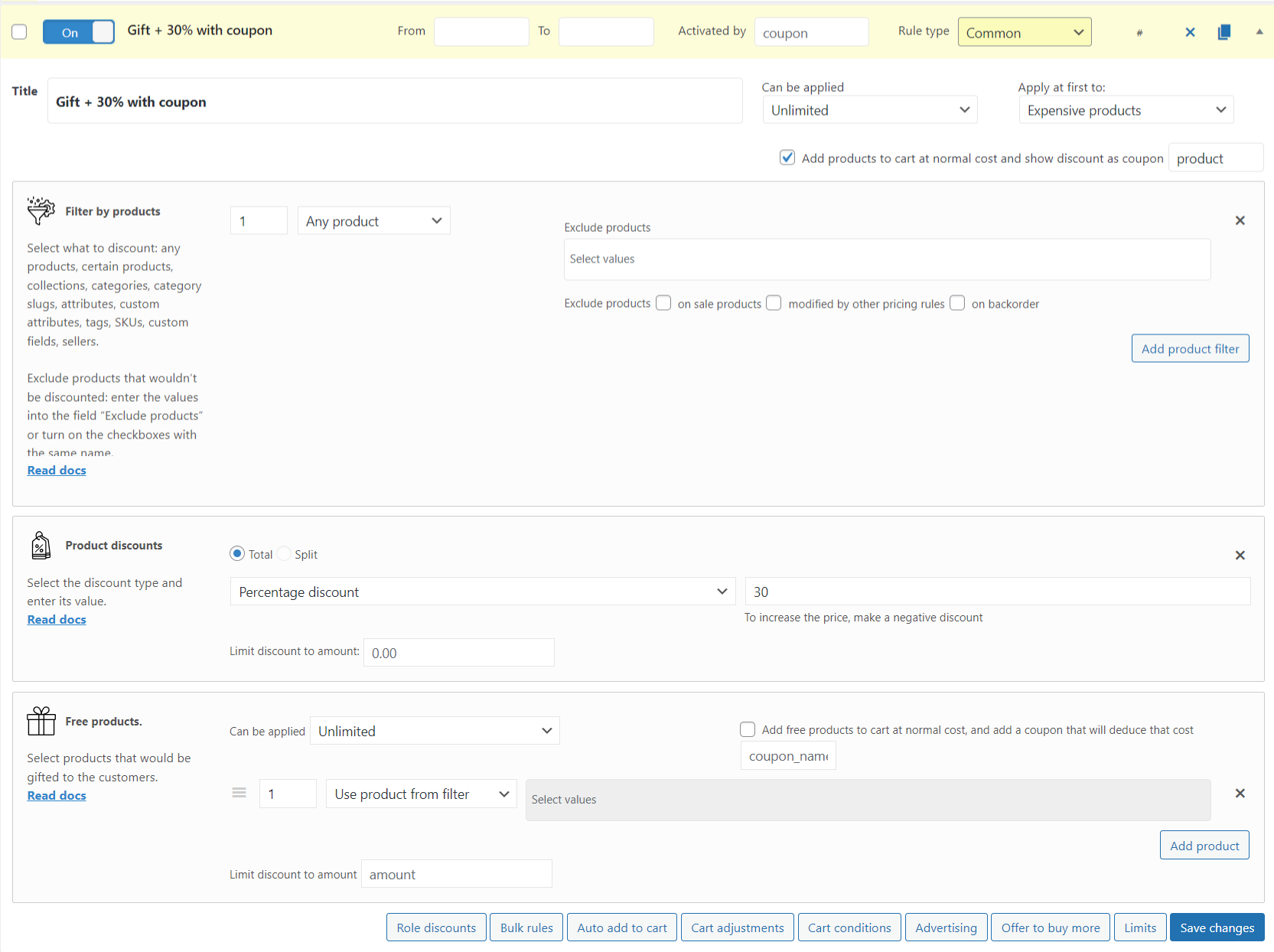Select the Split radio button

[284, 553]
